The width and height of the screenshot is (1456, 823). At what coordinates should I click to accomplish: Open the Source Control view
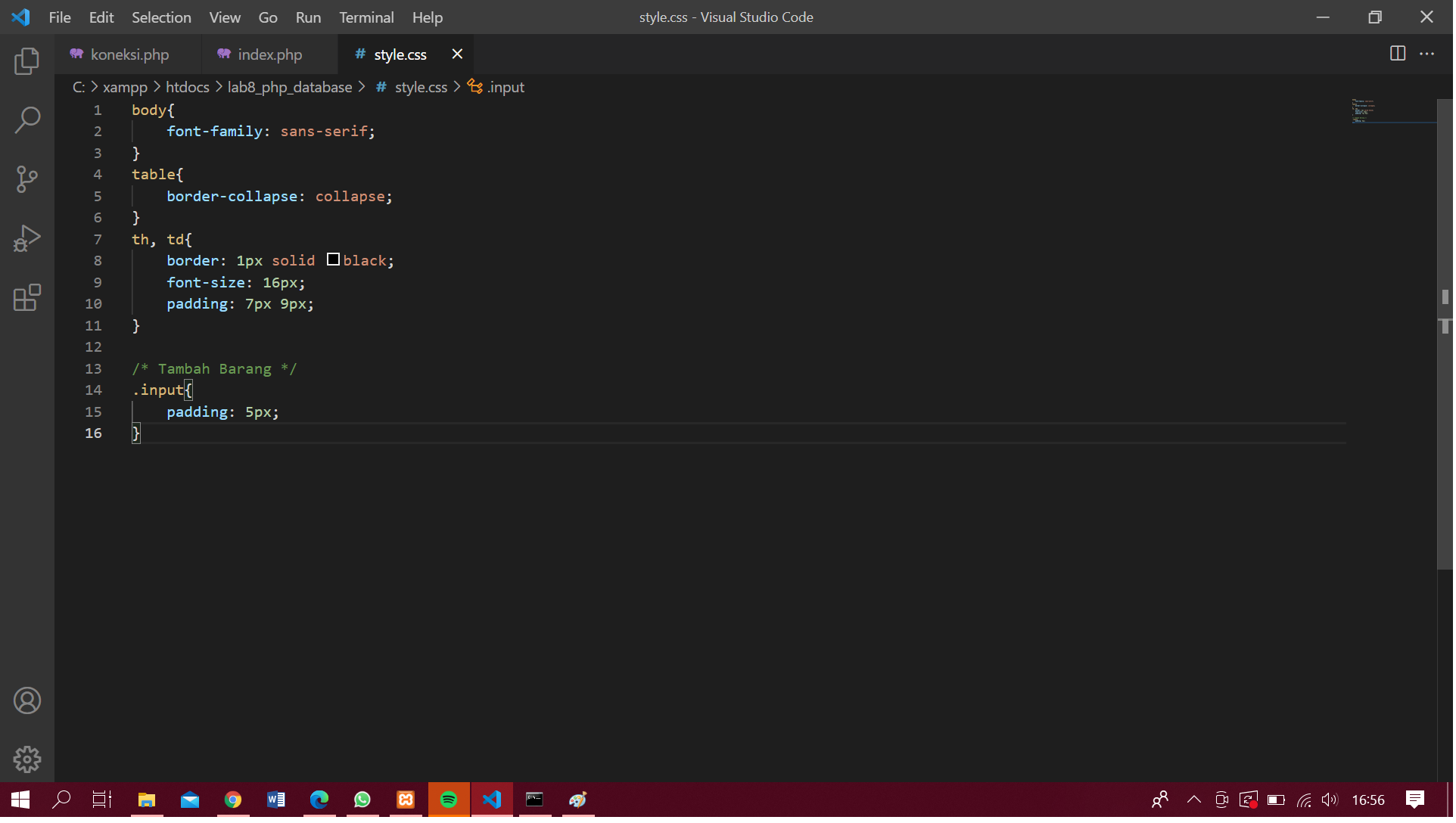tap(27, 179)
